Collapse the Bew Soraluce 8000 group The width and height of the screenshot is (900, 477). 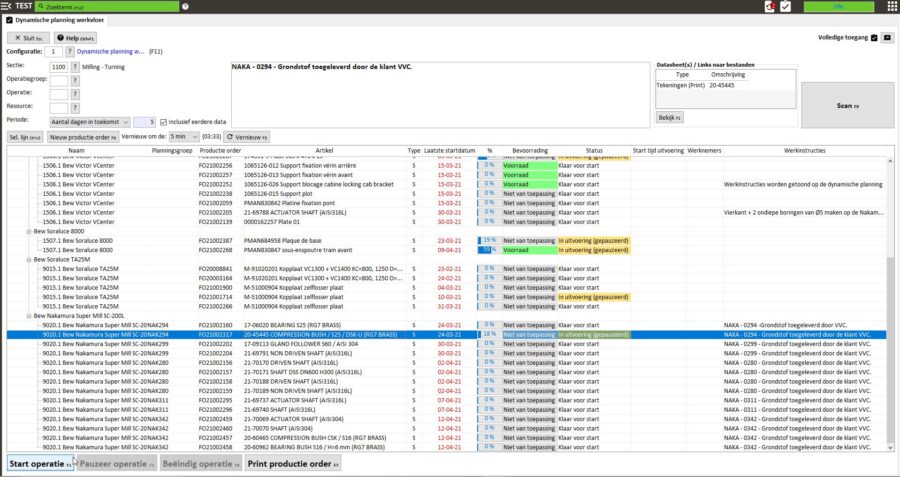click(x=29, y=231)
